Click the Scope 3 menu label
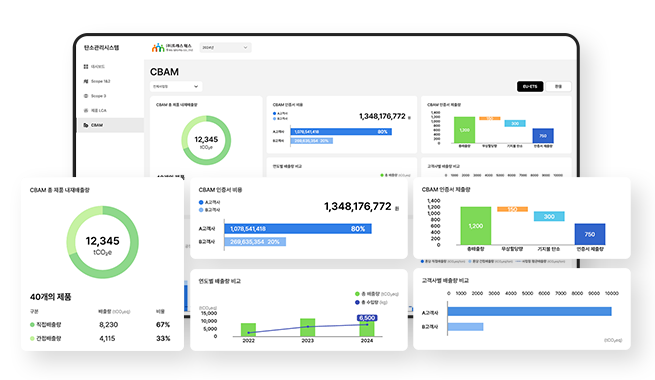655x380 pixels. coord(99,96)
